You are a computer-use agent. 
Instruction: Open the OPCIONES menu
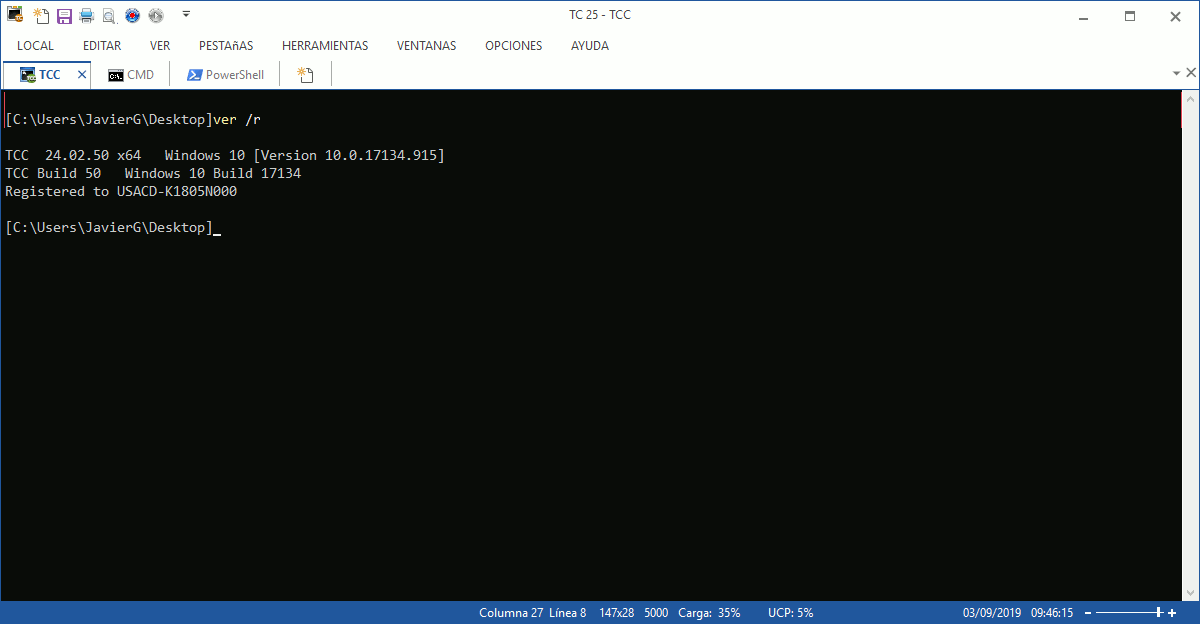(x=514, y=46)
